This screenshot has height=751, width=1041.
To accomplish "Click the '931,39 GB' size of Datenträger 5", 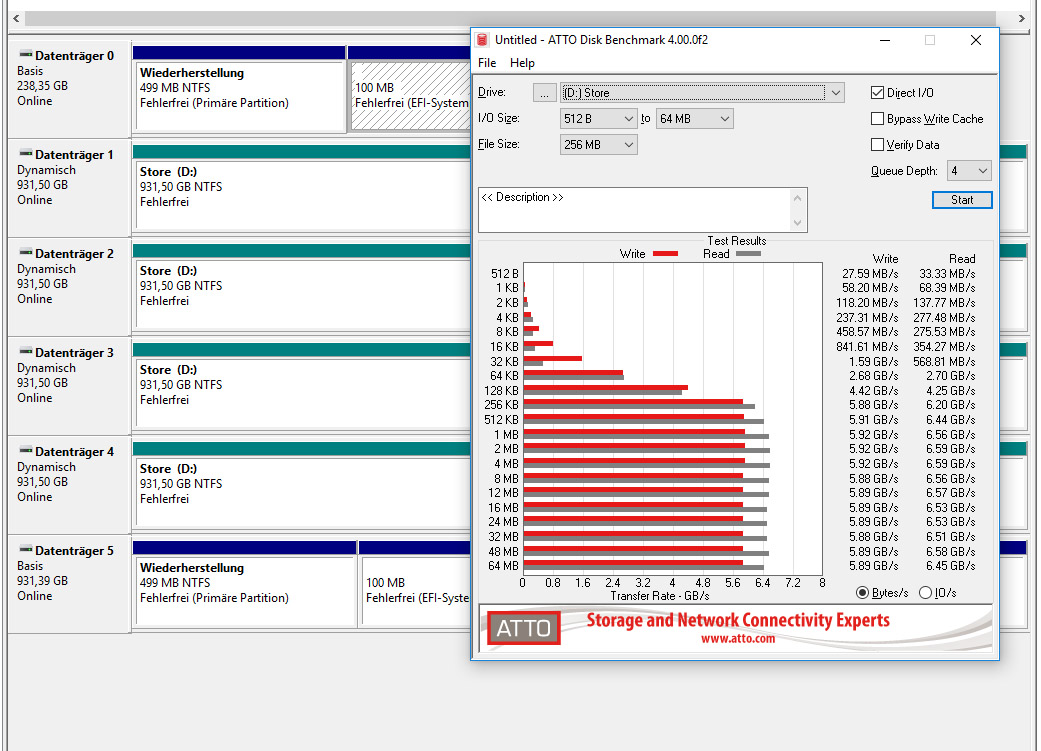I will (x=42, y=580).
